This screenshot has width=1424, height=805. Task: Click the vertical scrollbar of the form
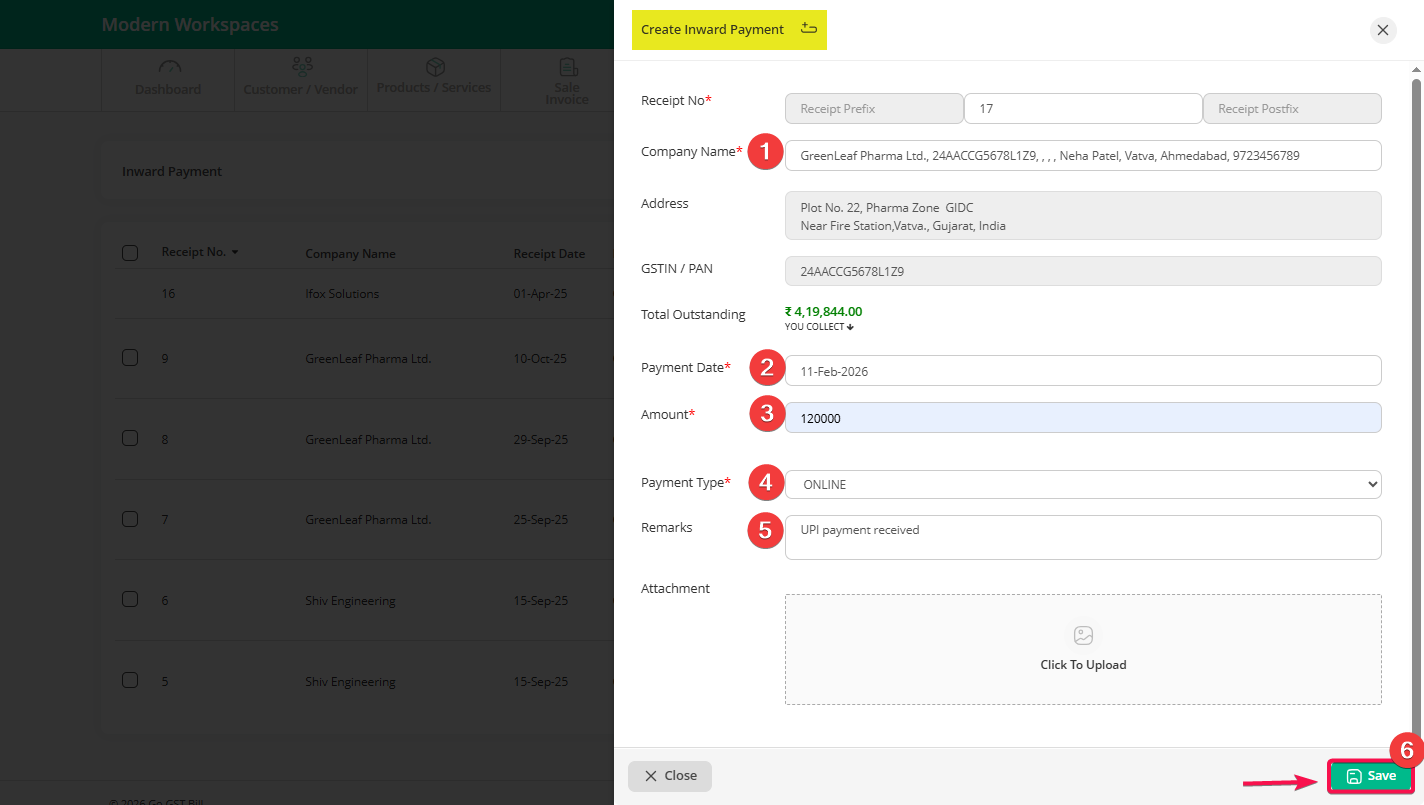[1415, 400]
